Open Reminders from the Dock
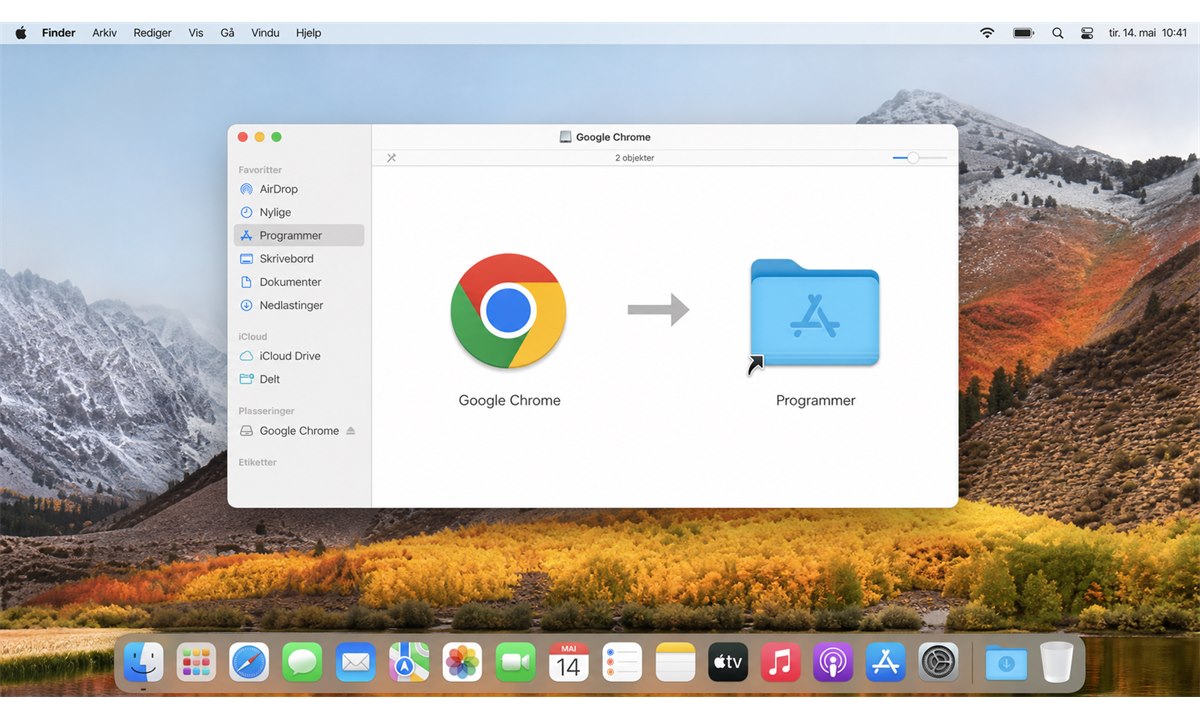 tap(622, 662)
